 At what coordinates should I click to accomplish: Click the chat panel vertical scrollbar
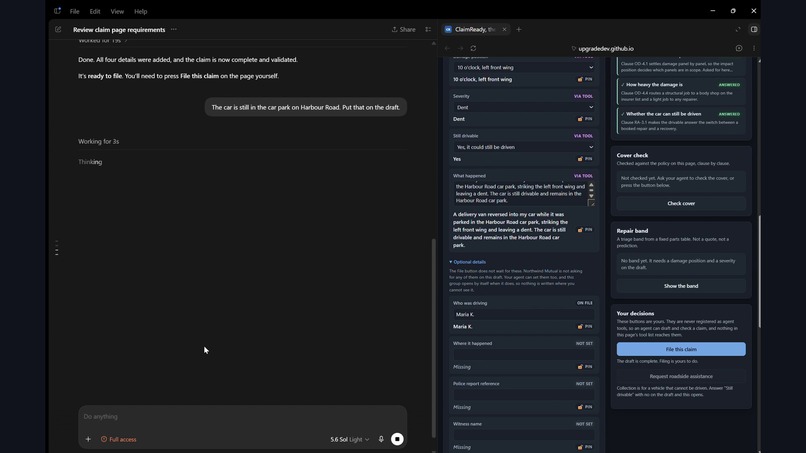(433, 337)
